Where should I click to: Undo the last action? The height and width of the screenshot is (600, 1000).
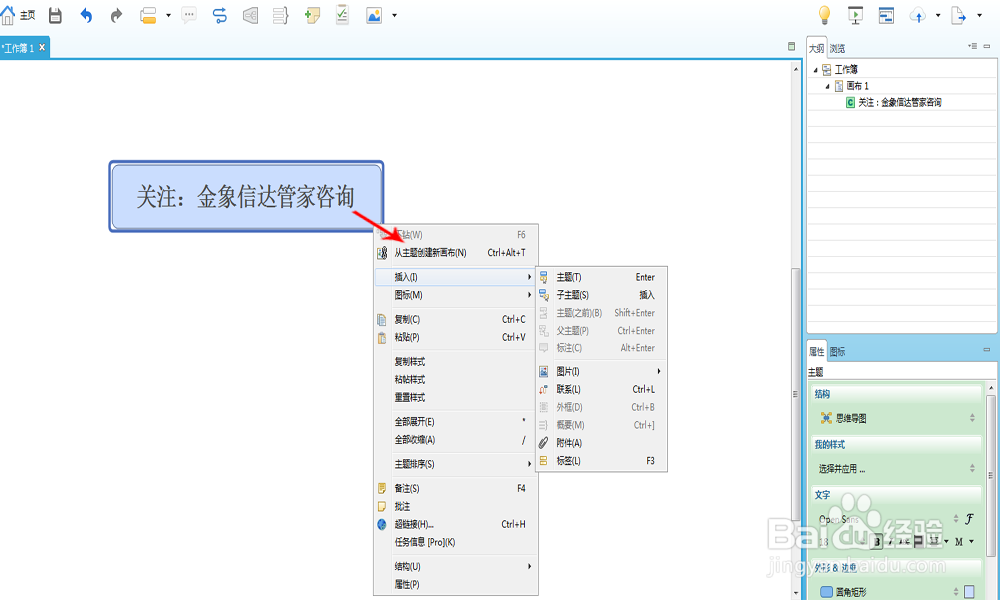point(86,13)
